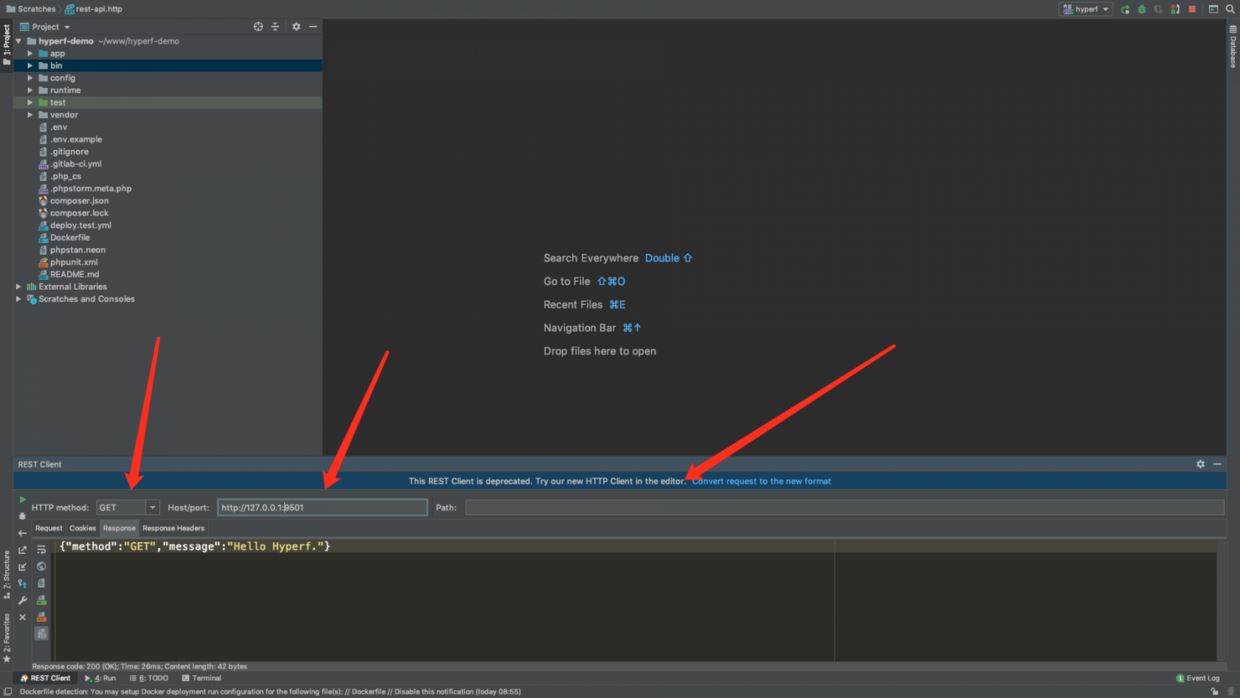This screenshot has width=1240, height=698.
Task: Click into the Host/port input field
Action: point(322,508)
